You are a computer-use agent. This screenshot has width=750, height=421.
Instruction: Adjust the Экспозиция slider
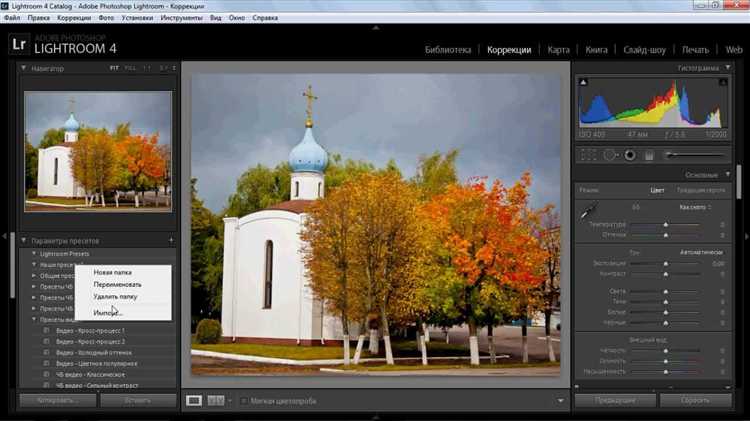665,264
